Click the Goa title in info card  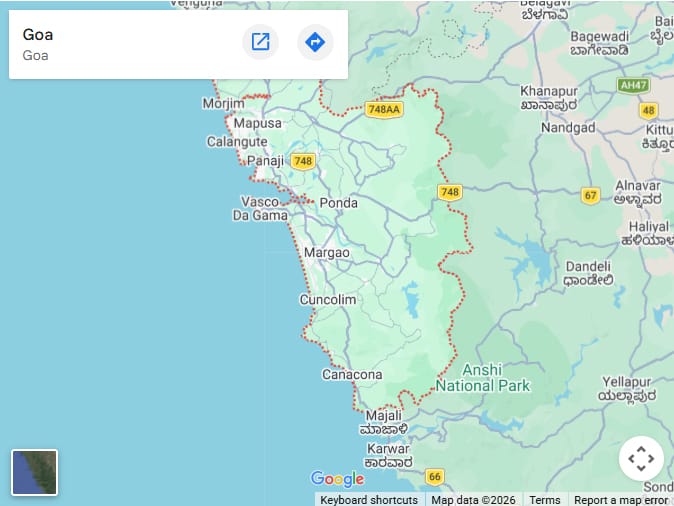[x=38, y=34]
